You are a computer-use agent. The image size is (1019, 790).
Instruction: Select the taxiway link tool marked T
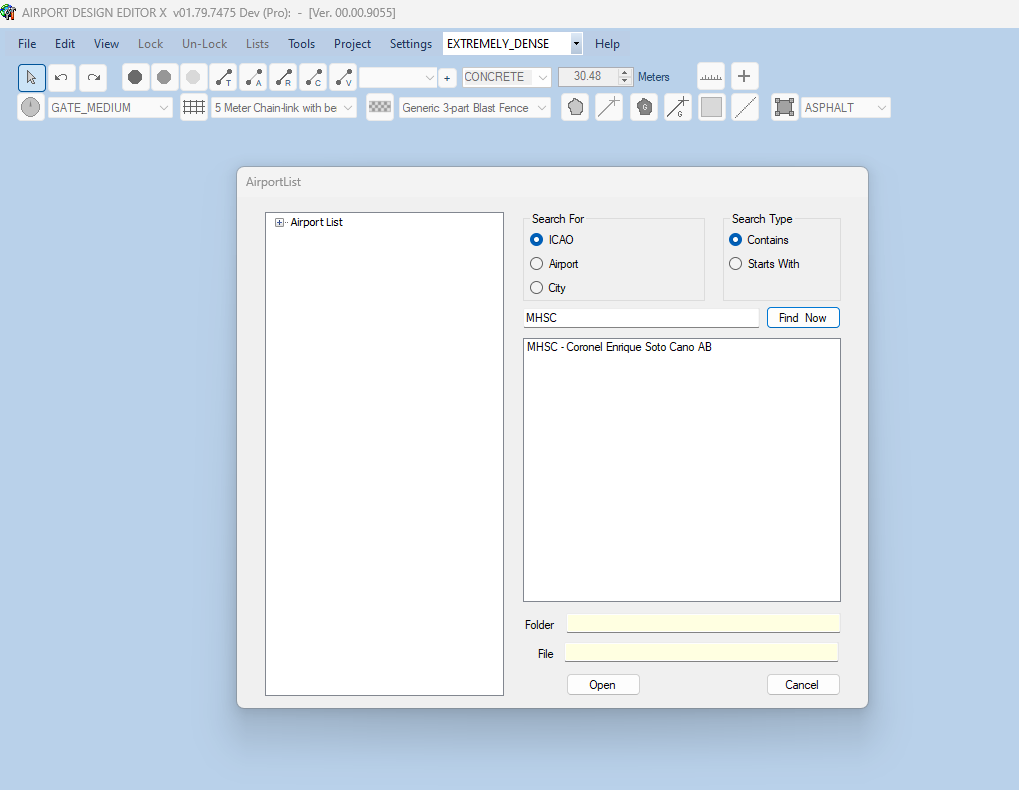224,77
